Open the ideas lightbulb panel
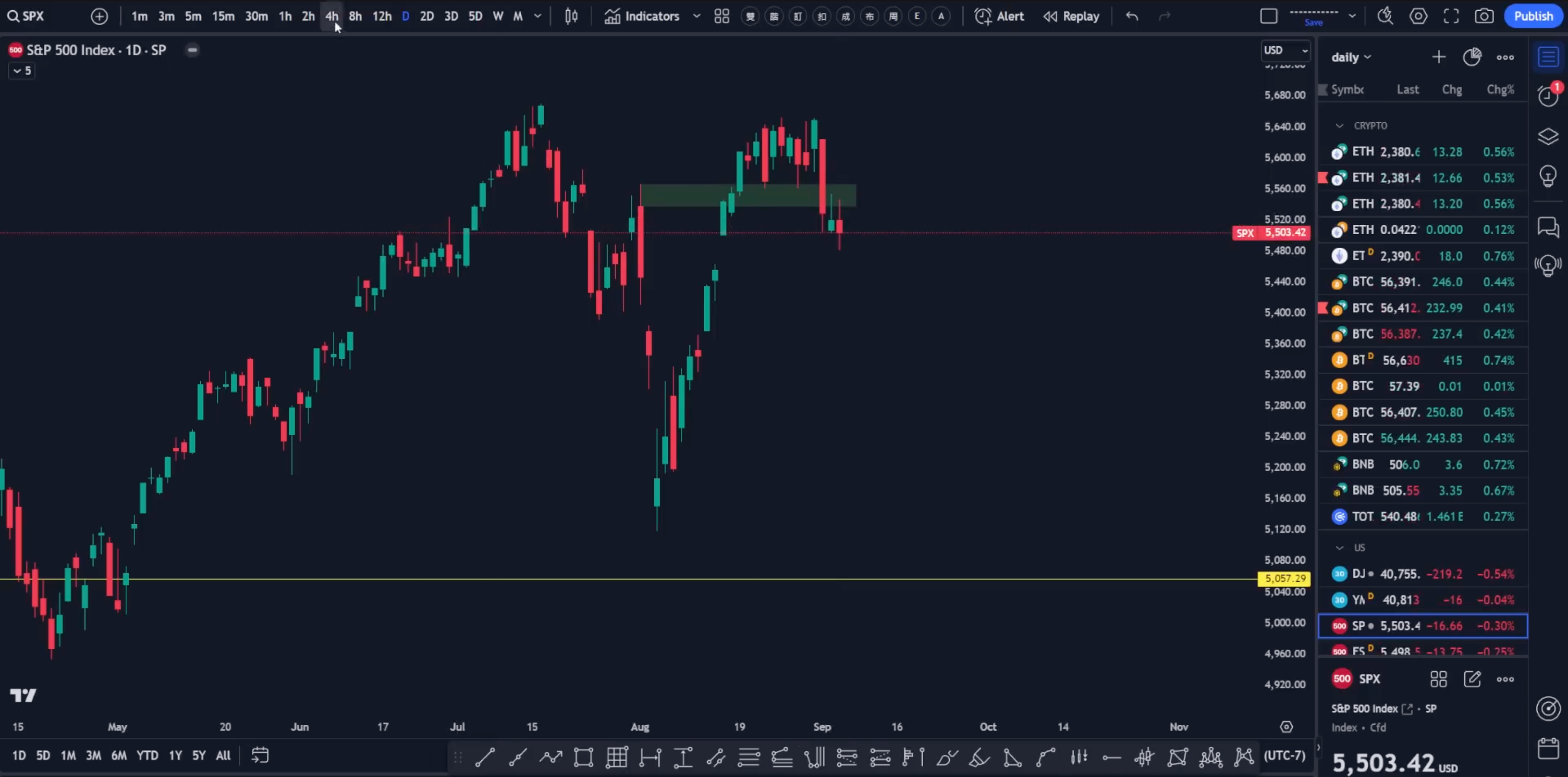Viewport: 1568px width, 777px height. 1548,177
